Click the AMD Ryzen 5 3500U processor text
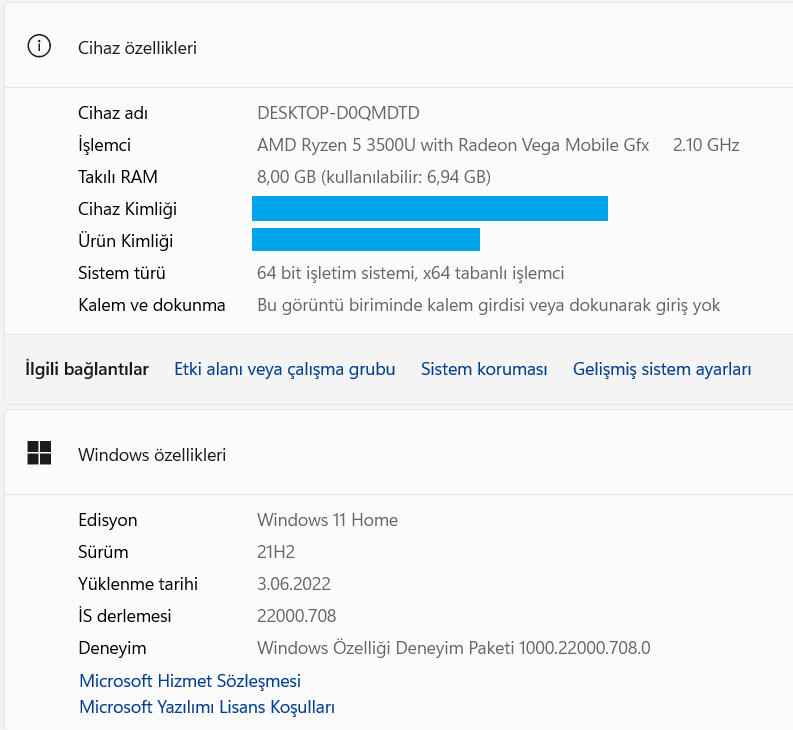The image size is (793, 730). click(453, 145)
